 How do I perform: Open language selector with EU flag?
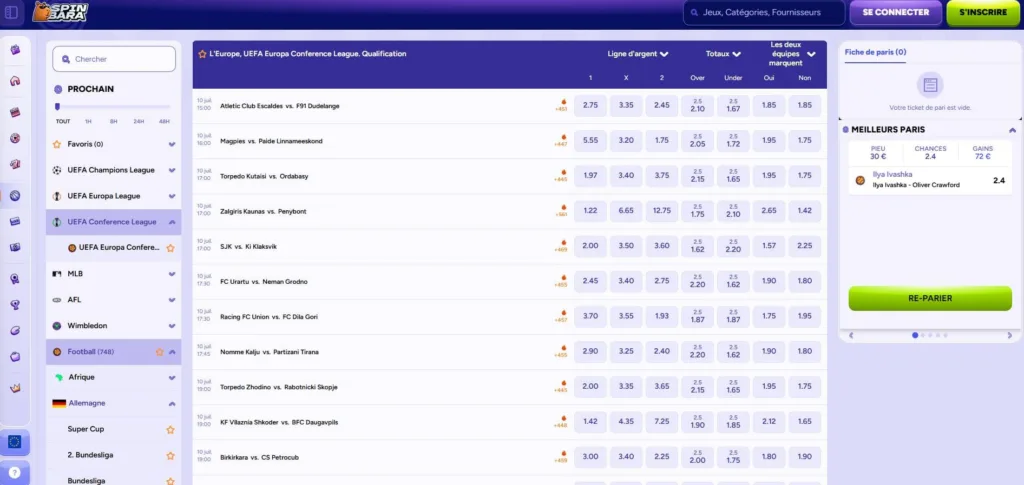(x=14, y=442)
